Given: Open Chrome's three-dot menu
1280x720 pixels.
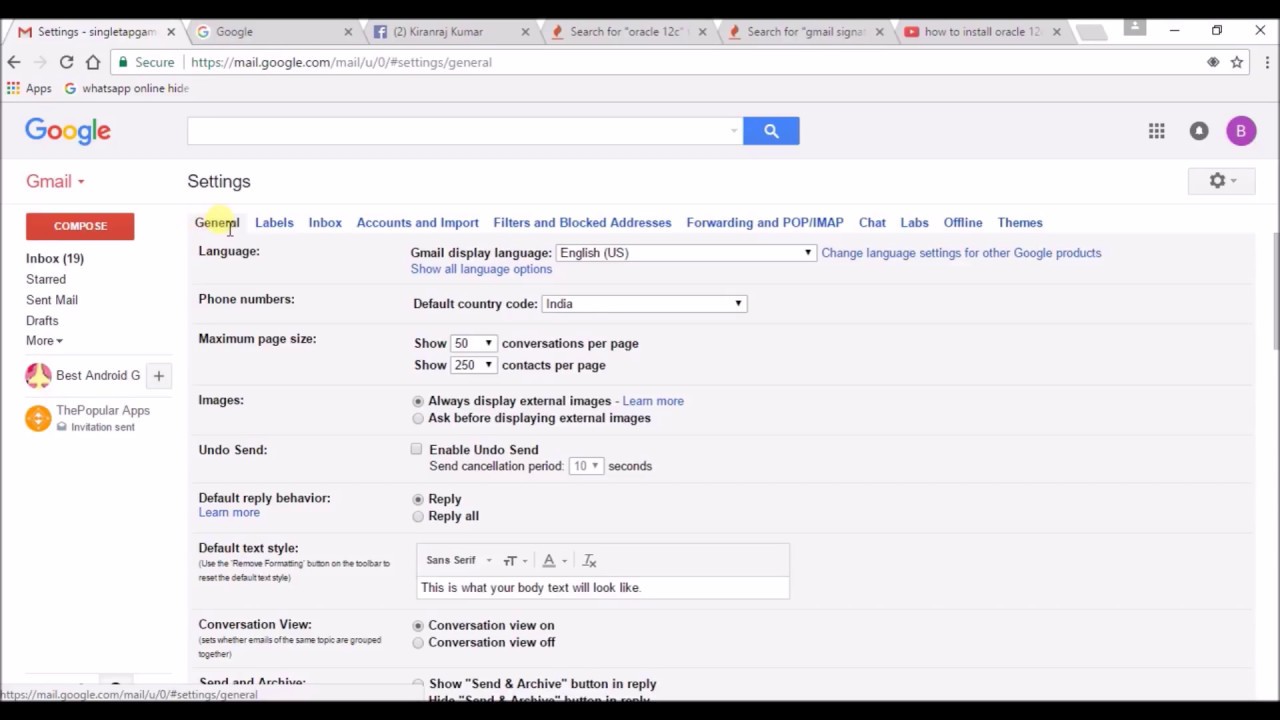Looking at the screenshot, I should click(1266, 62).
